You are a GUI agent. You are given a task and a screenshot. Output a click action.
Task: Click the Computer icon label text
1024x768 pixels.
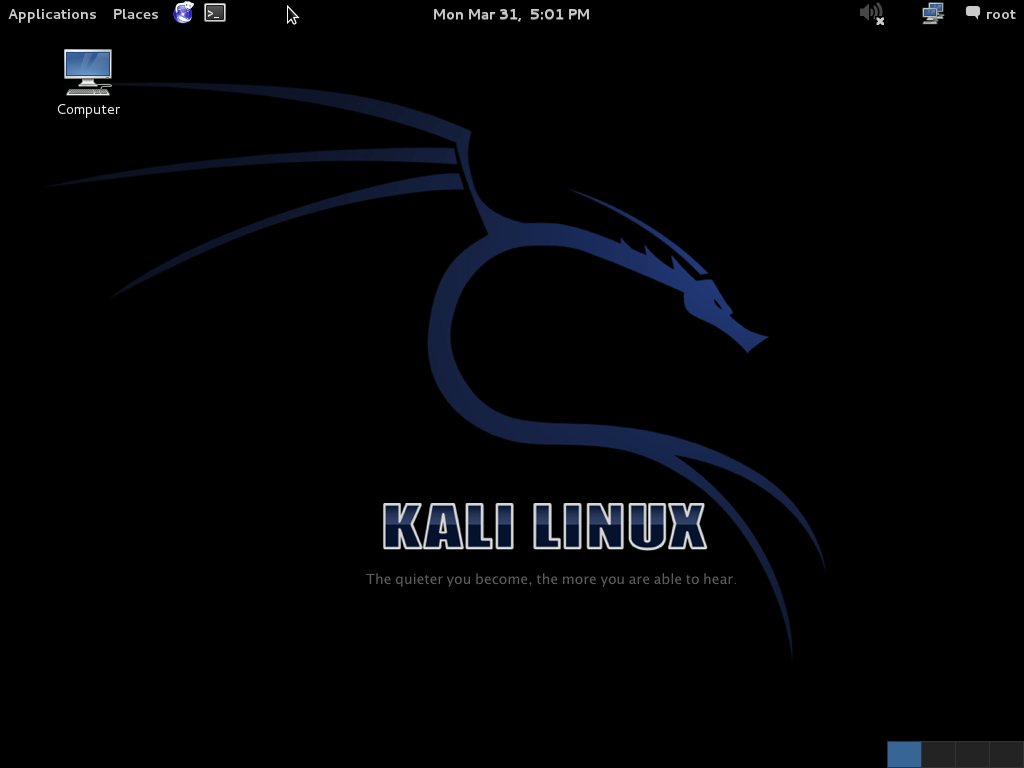point(88,109)
